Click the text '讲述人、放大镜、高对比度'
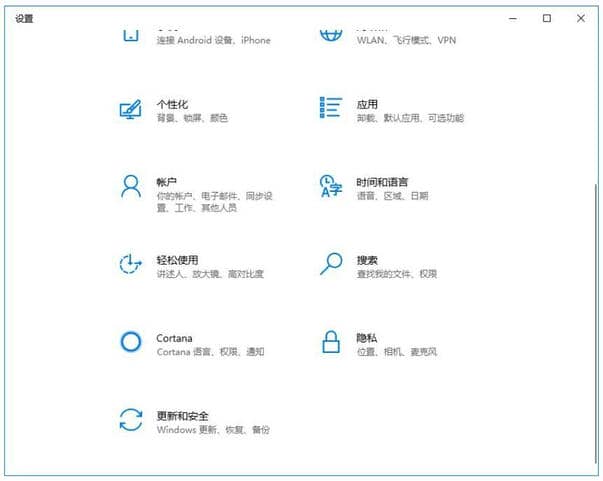The width and height of the screenshot is (603, 481). pos(210,274)
